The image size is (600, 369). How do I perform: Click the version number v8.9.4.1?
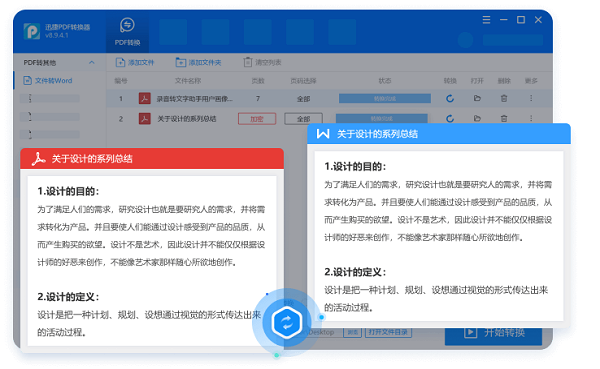(x=57, y=35)
